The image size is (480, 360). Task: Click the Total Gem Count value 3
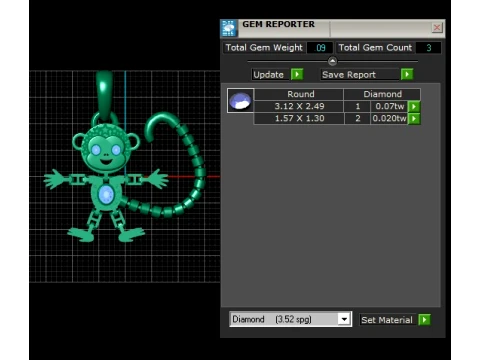pos(429,48)
